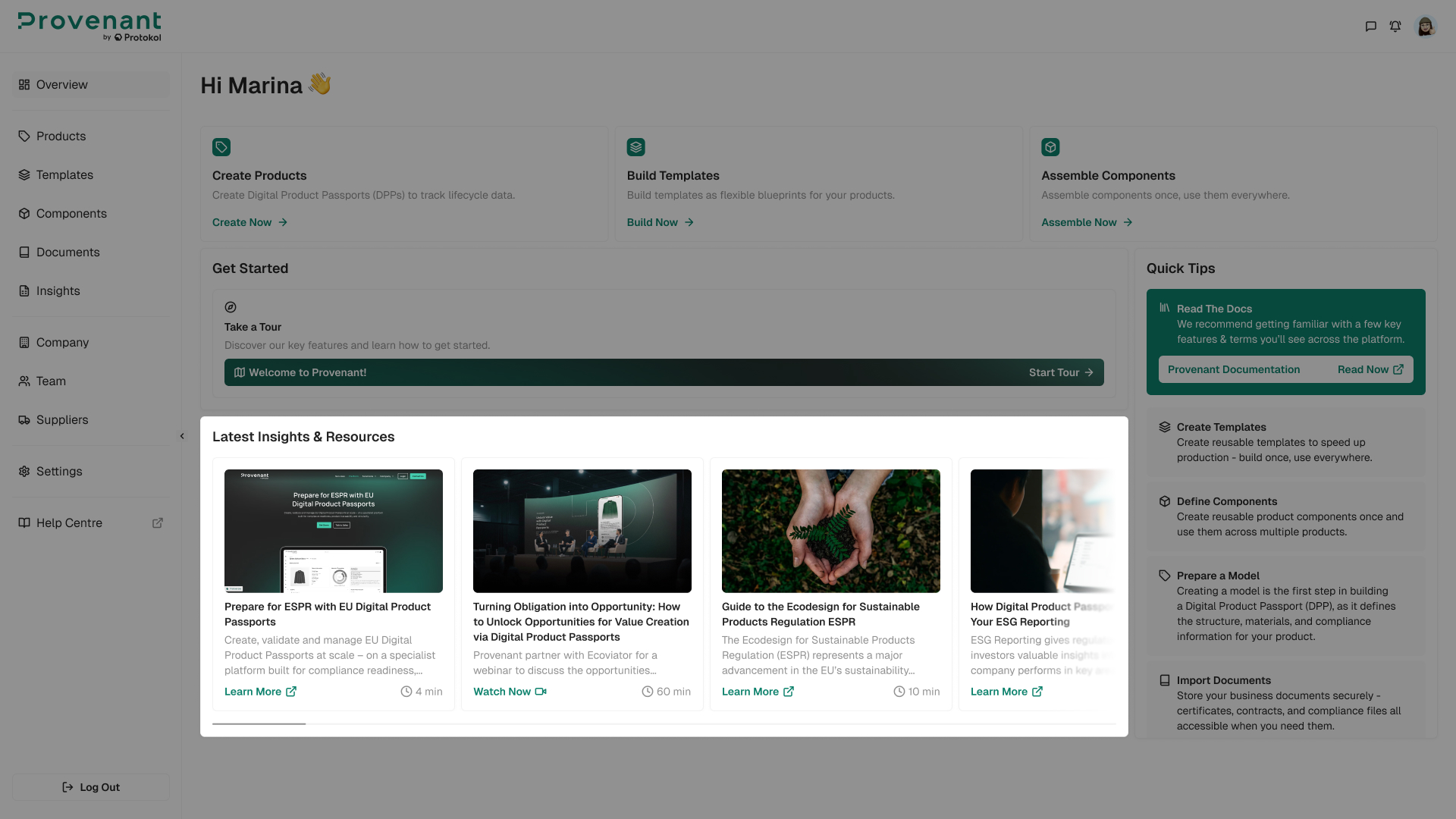Click Read Now for Provenant Documentation

pyautogui.click(x=1370, y=369)
